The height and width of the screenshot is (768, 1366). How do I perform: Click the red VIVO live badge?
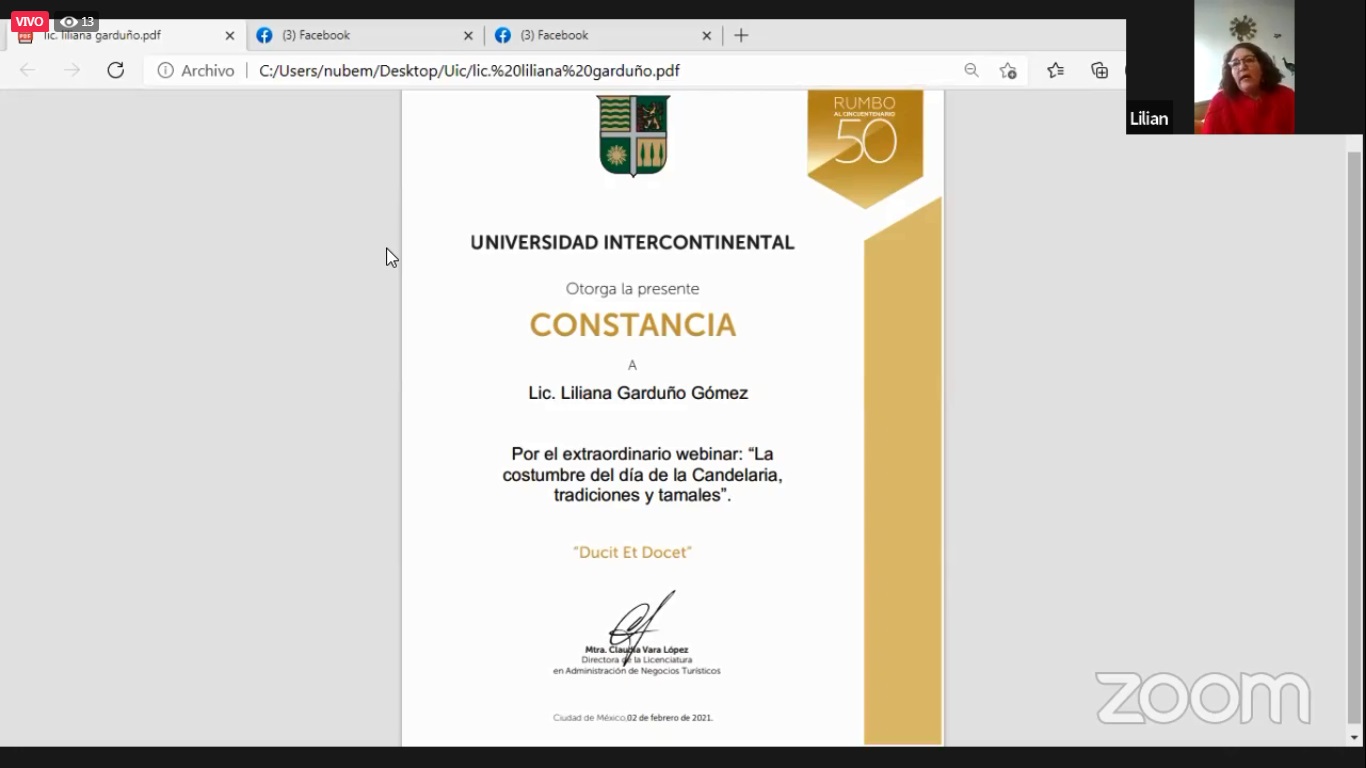(30, 22)
